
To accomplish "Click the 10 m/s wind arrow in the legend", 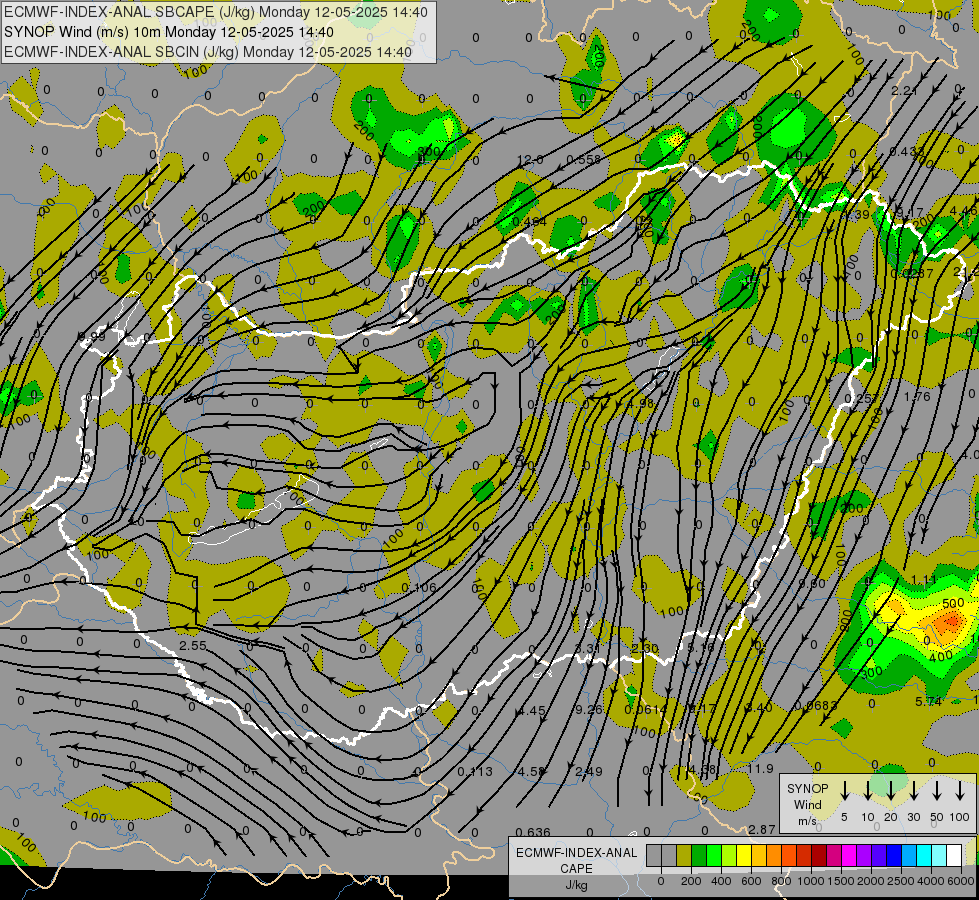I will pyautogui.click(x=867, y=791).
